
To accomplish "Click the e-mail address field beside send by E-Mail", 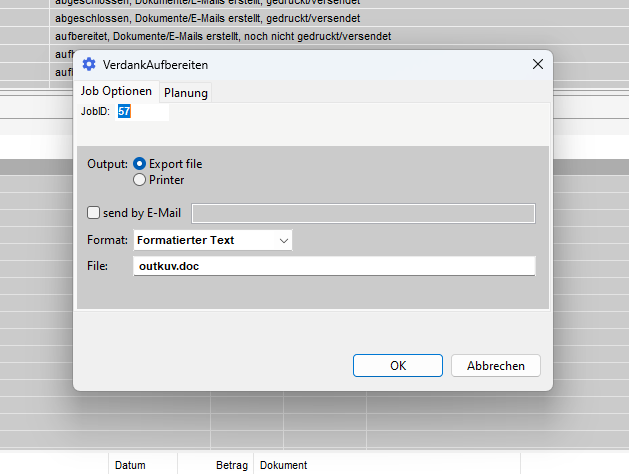I will click(x=363, y=213).
